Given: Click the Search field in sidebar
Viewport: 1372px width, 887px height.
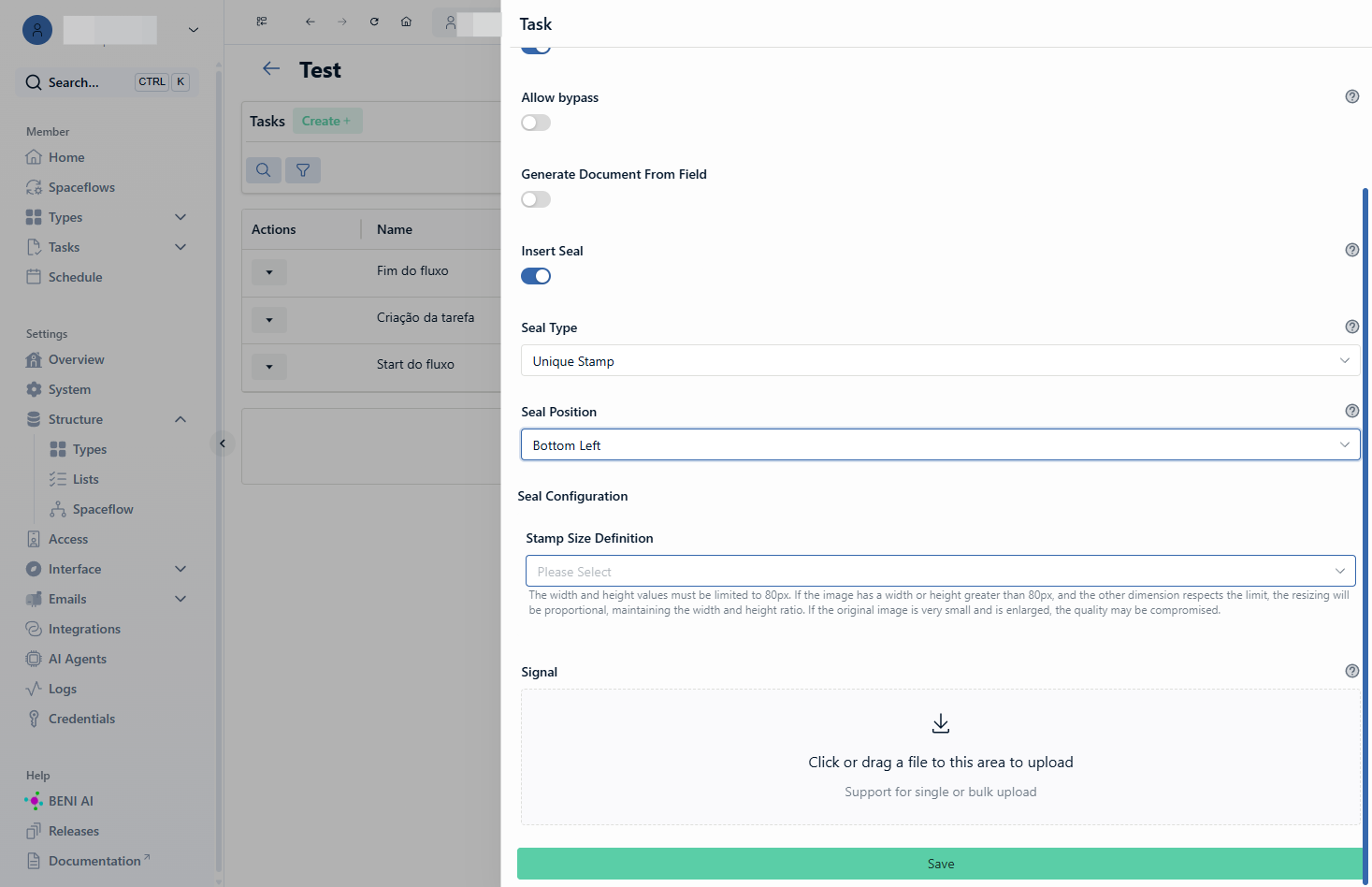Looking at the screenshot, I should [x=107, y=82].
